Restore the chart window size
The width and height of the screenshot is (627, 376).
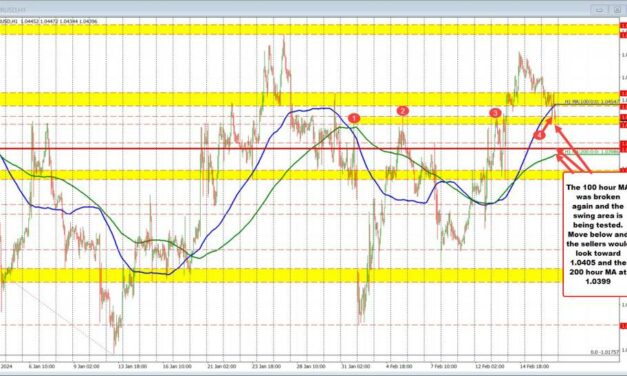click(617, 10)
